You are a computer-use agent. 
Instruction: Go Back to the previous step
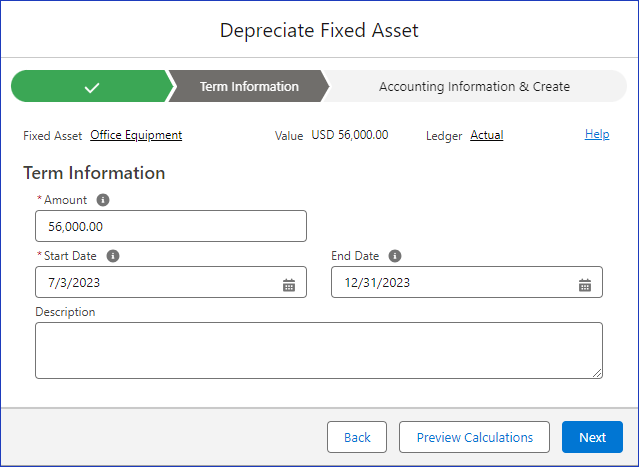357,437
